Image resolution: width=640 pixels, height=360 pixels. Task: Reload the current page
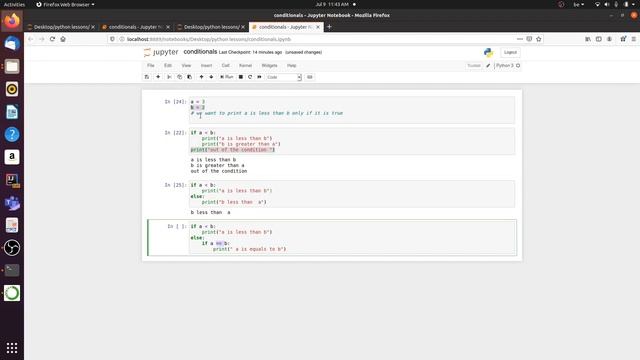click(52, 39)
